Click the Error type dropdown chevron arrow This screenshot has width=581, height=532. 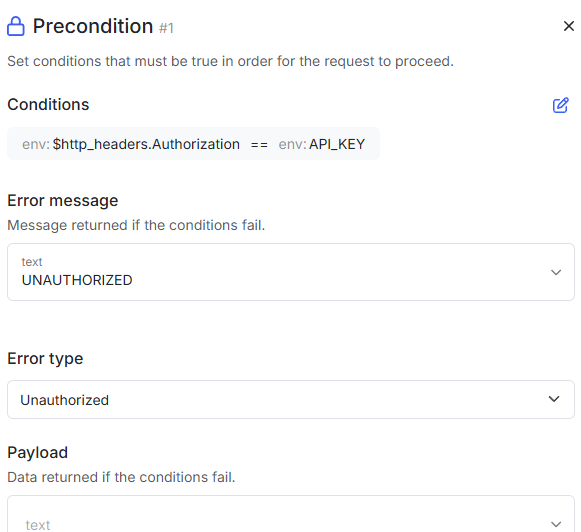554,399
